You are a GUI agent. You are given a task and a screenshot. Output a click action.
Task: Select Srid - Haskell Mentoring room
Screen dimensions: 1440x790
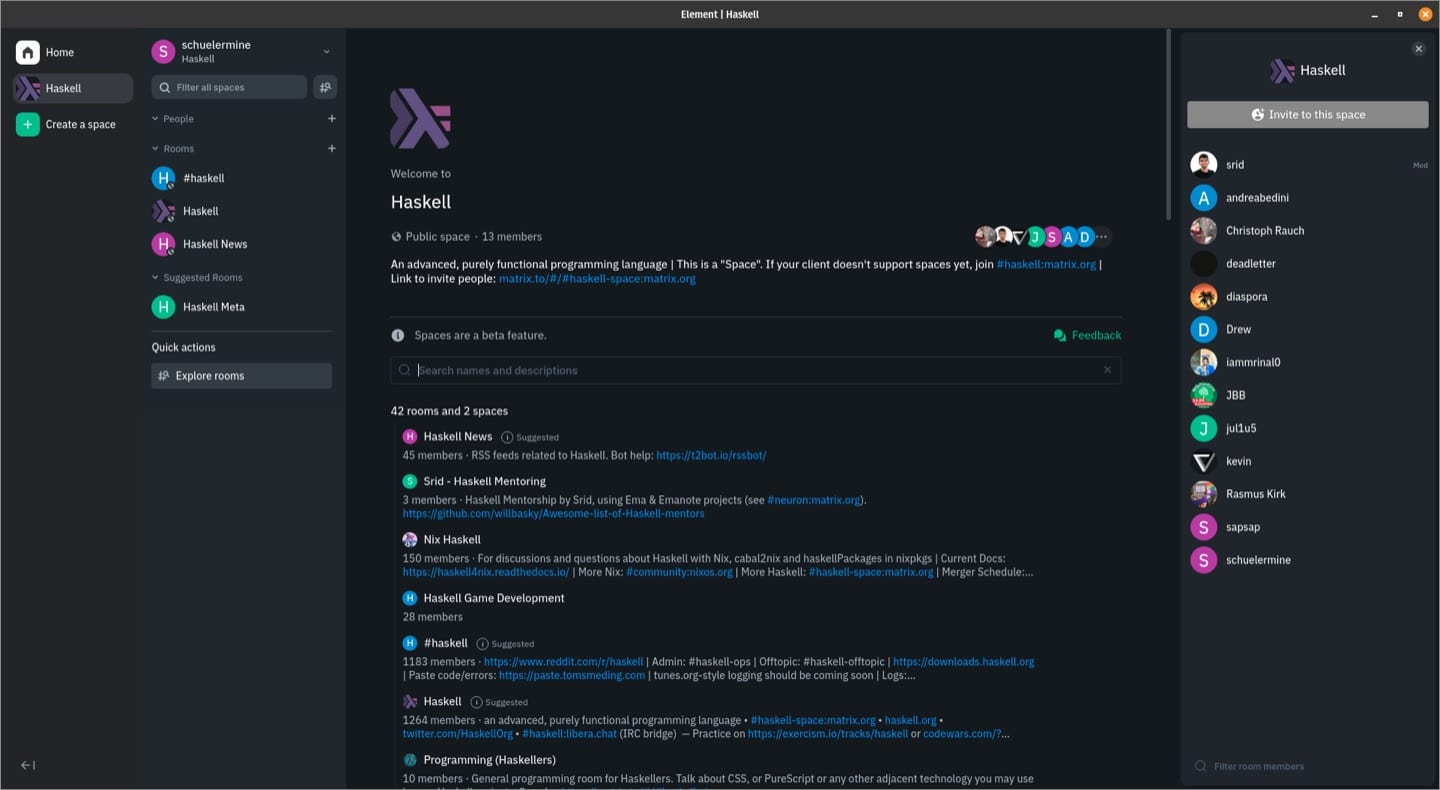[x=484, y=481]
